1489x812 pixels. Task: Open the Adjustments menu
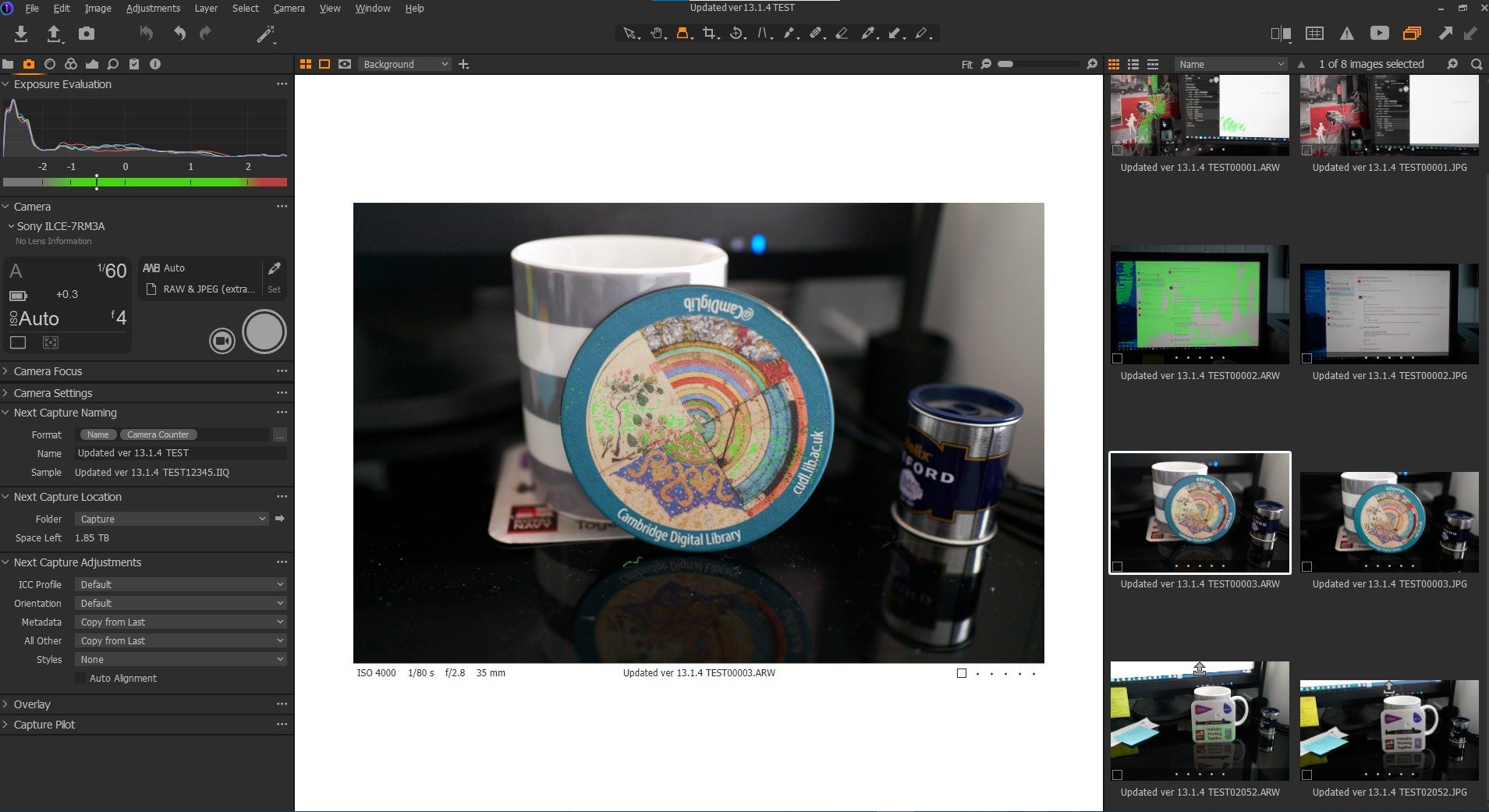153,8
